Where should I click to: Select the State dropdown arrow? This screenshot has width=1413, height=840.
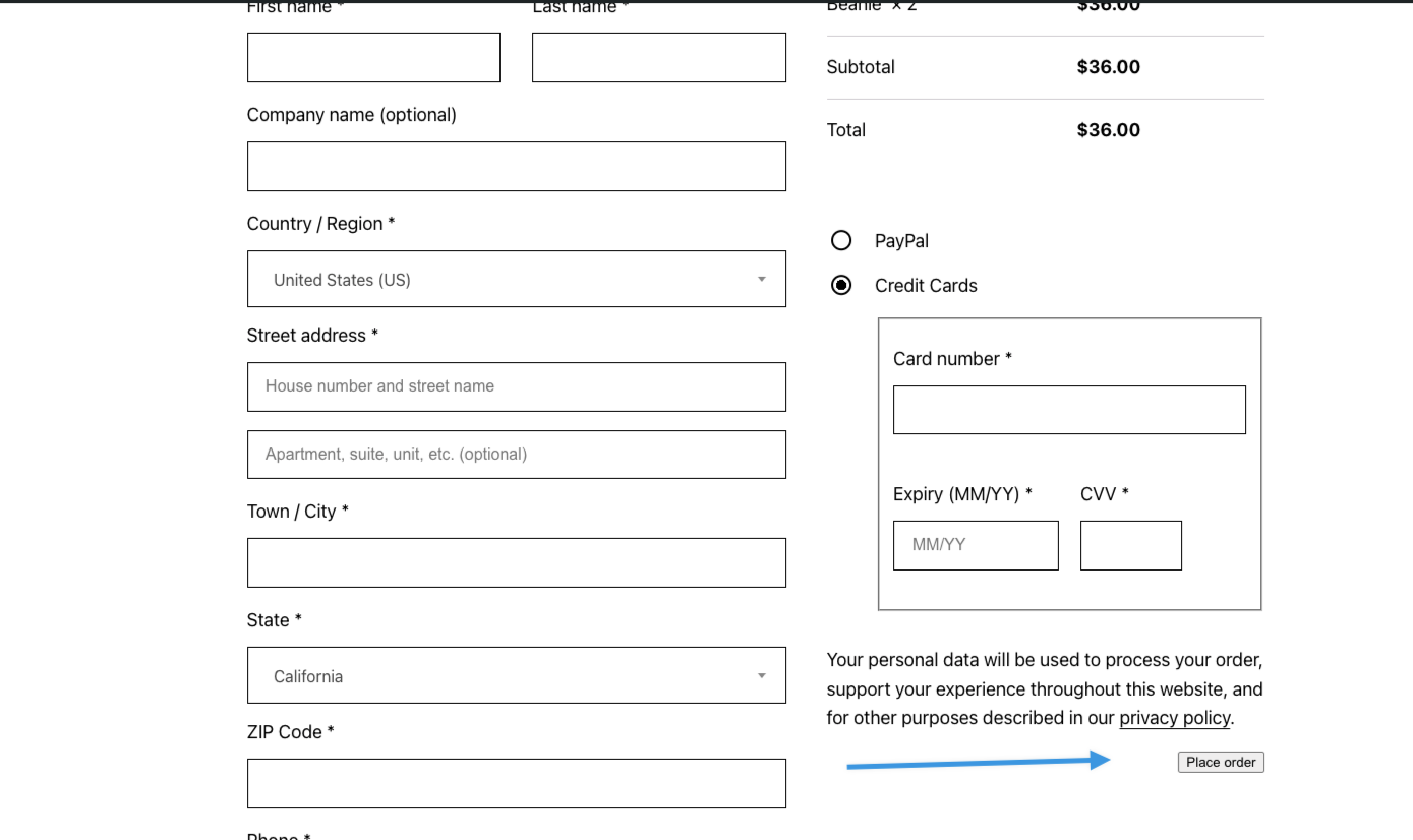coord(761,675)
